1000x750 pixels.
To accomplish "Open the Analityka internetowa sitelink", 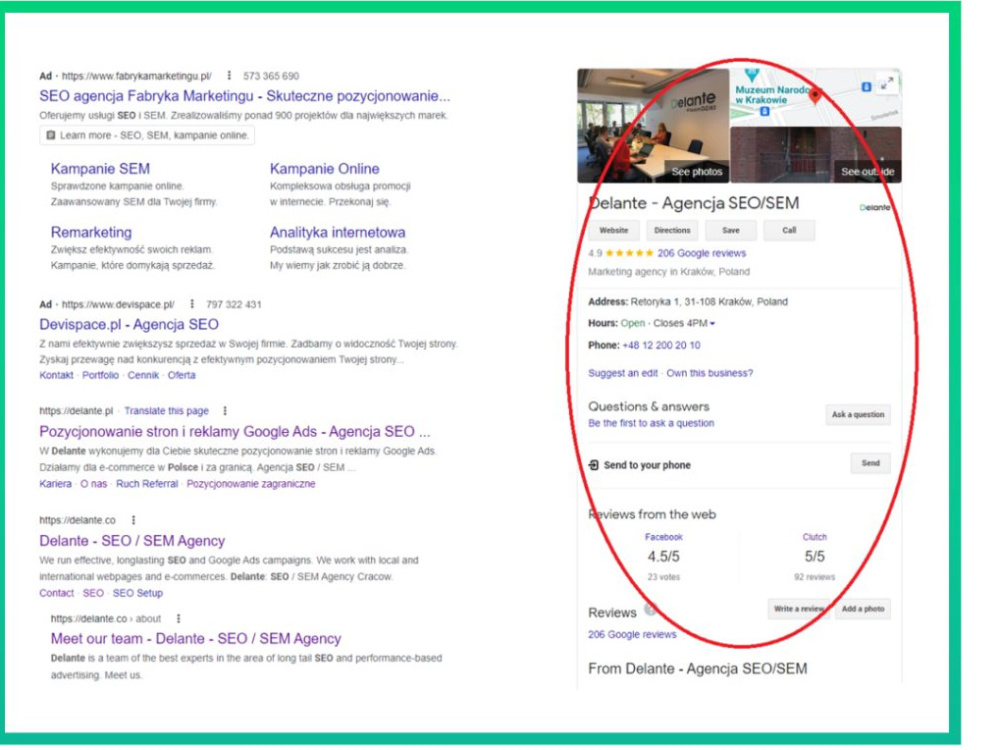I will click(337, 232).
